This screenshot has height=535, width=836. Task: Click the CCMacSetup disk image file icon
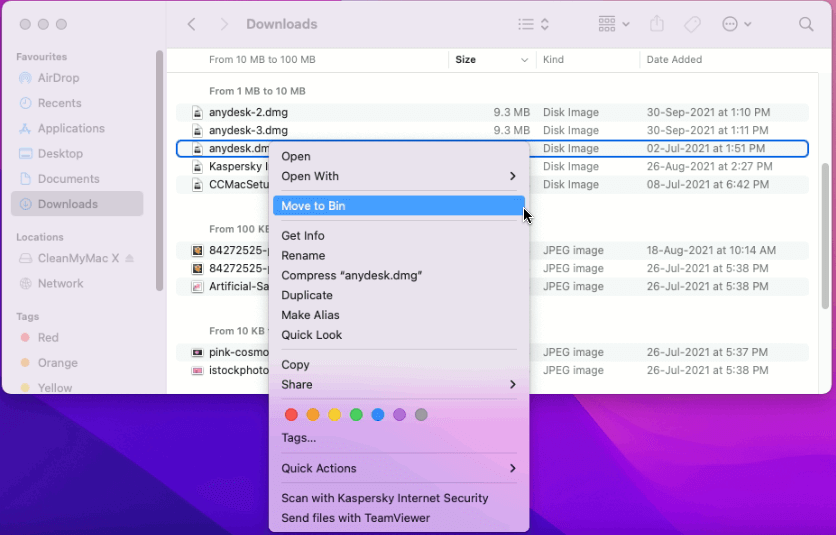[x=197, y=185]
